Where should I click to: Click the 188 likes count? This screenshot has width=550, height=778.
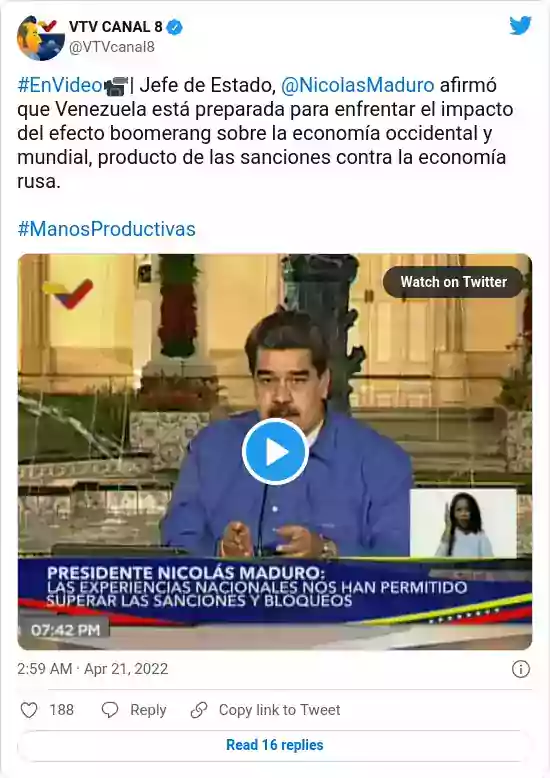(x=62, y=710)
